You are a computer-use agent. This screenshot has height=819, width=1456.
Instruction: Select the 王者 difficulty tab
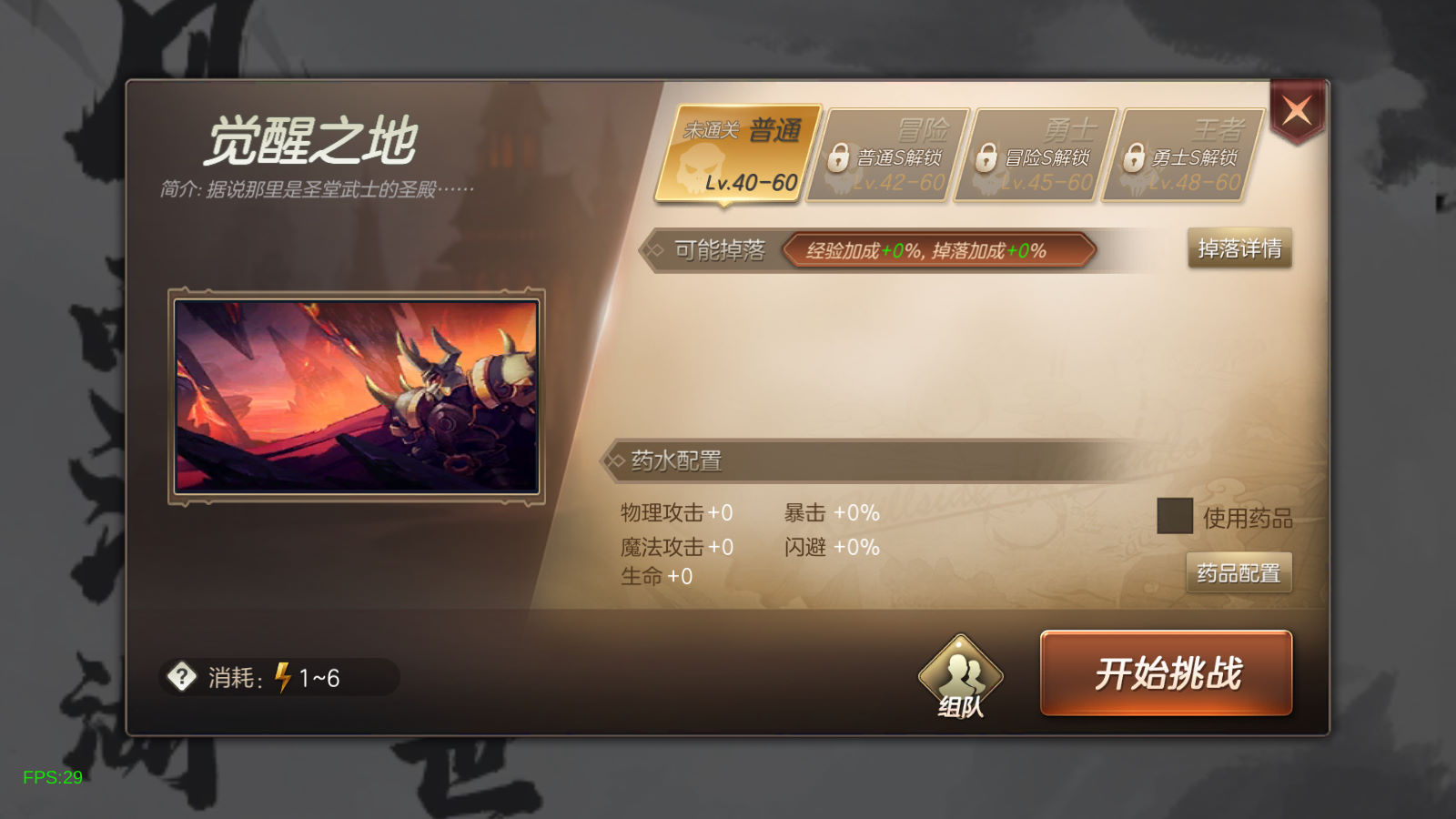point(1183,154)
